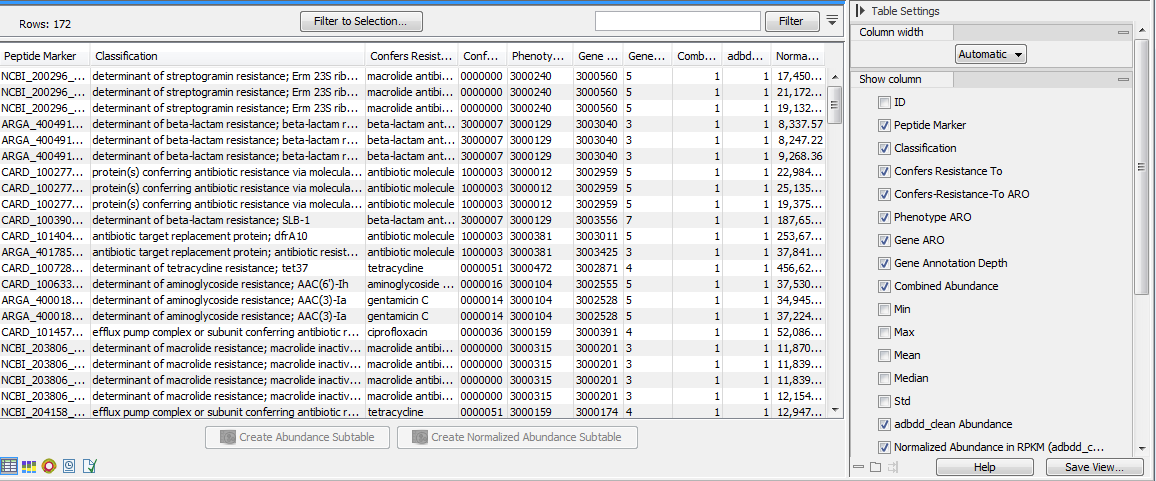Open the Automatic column width dropdown
This screenshot has height=481, width=1156.
(990, 55)
